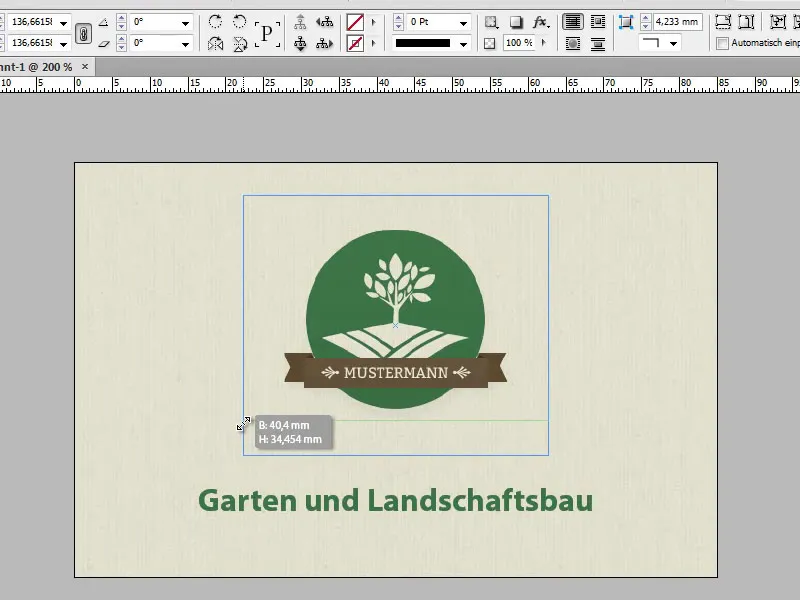
Task: Click the 4,233 mm corner size field
Action: 678,22
